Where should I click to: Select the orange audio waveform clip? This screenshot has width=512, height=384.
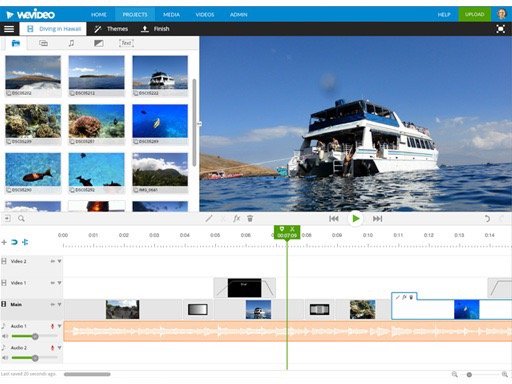287,331
